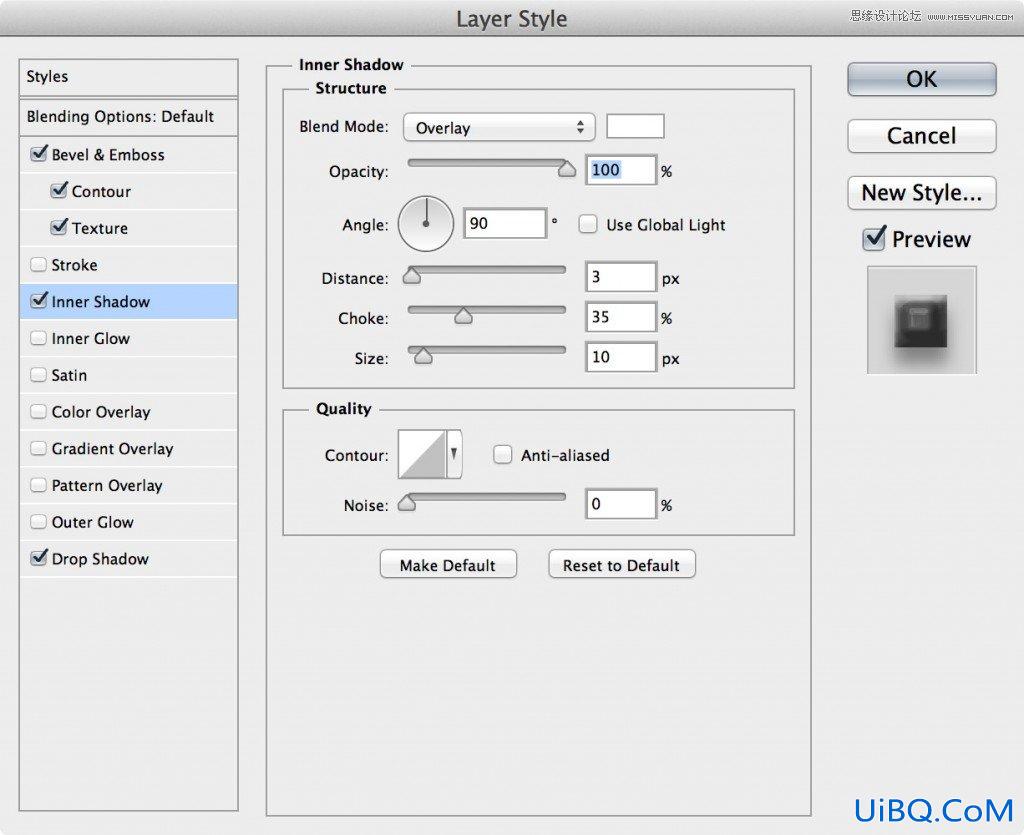Screen dimensions: 1024x835
Task: Click the Noise value field
Action: pyautogui.click(x=620, y=503)
